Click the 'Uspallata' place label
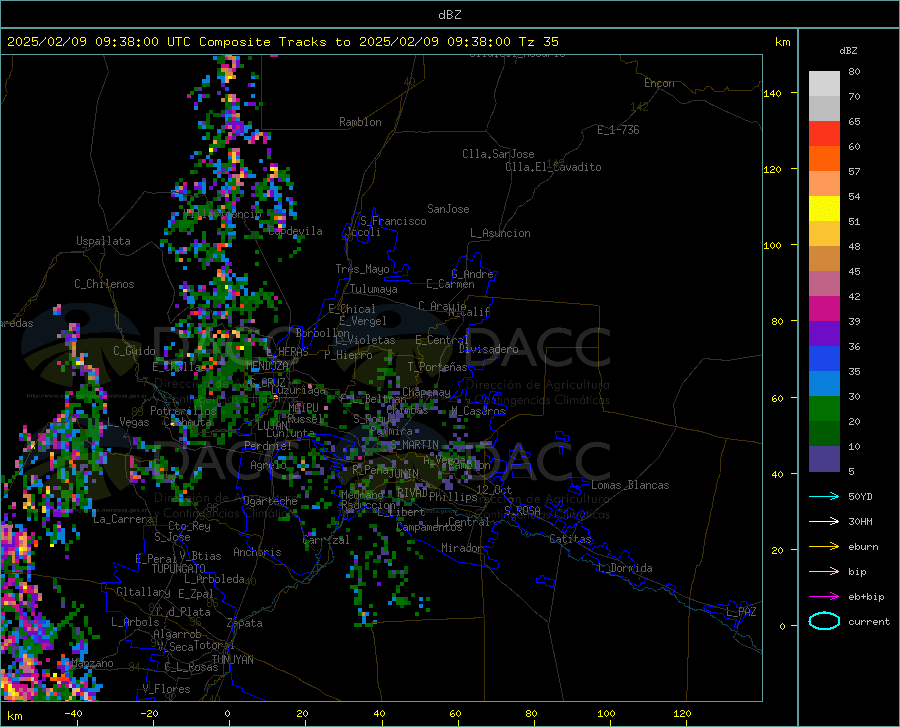The width and height of the screenshot is (900, 727). point(103,242)
